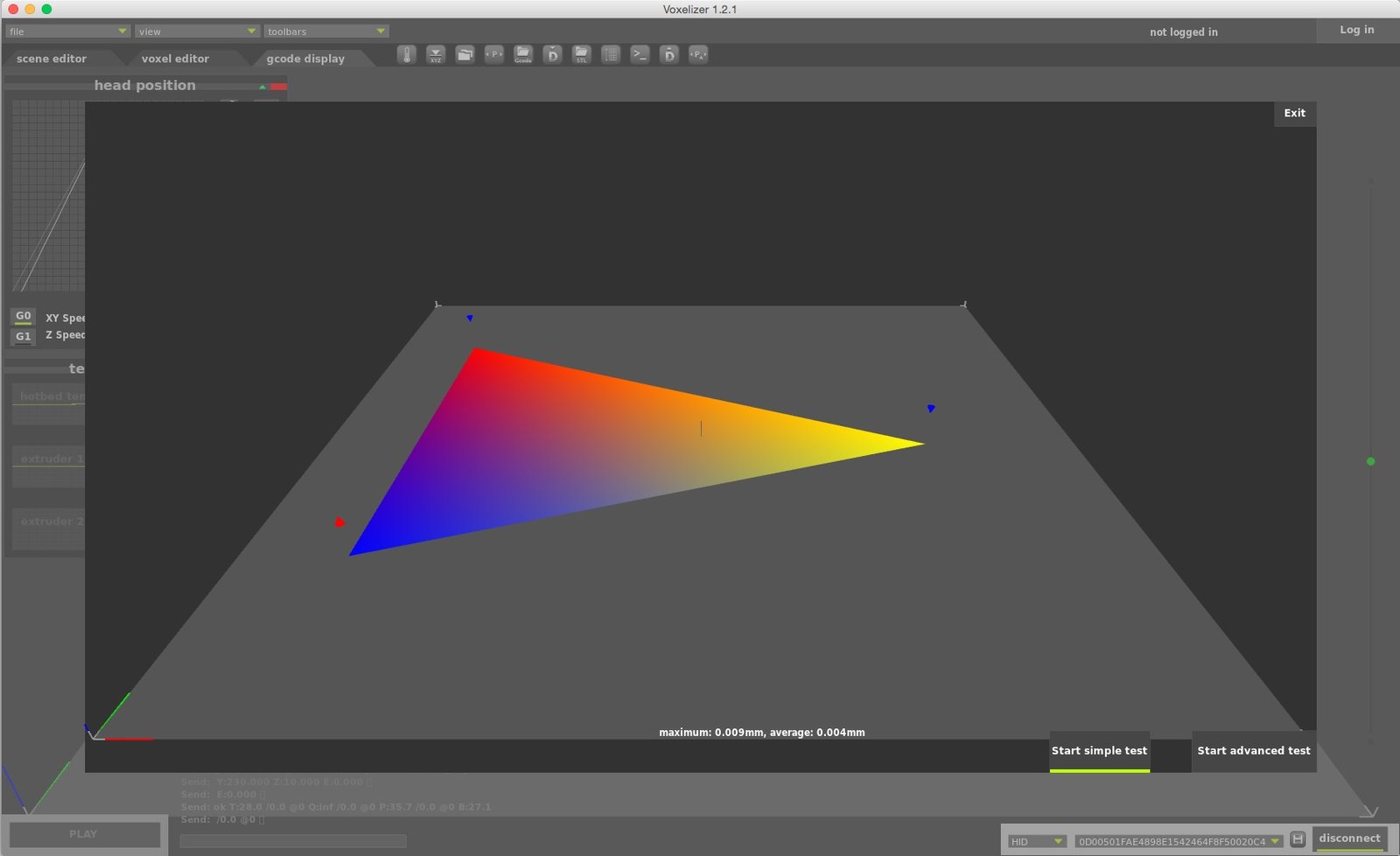Click the red close bar on head position panel
This screenshot has width=1400, height=856.
(278, 87)
